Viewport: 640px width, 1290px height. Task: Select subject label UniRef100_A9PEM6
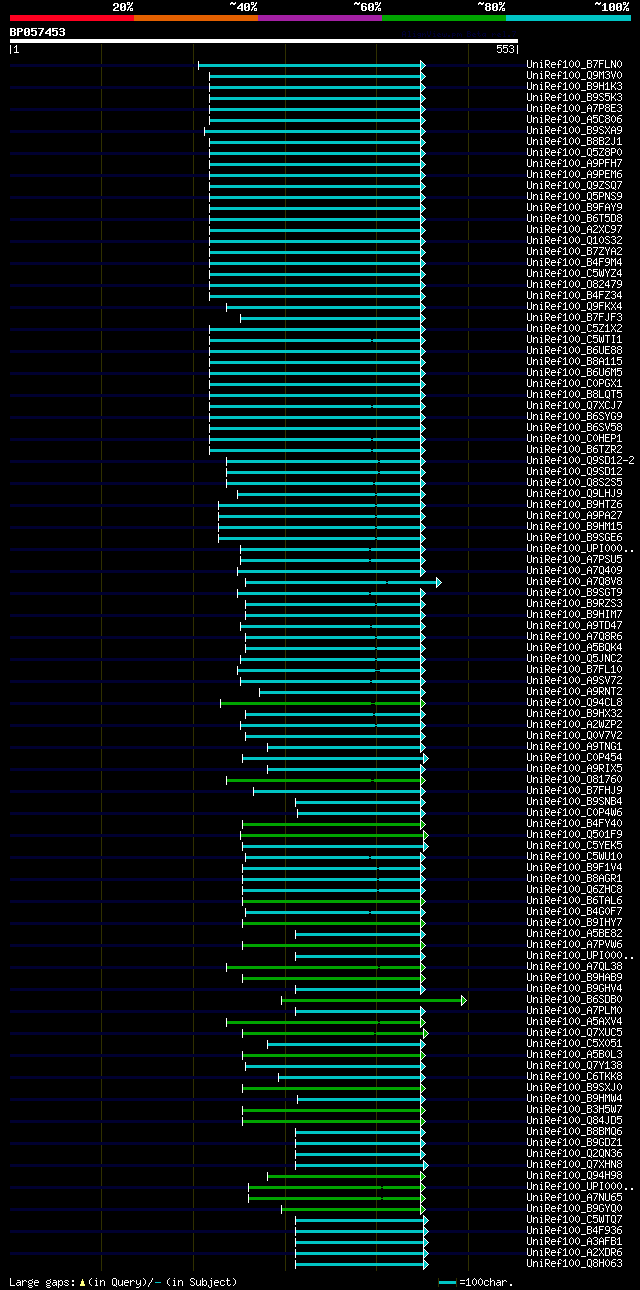coord(574,175)
